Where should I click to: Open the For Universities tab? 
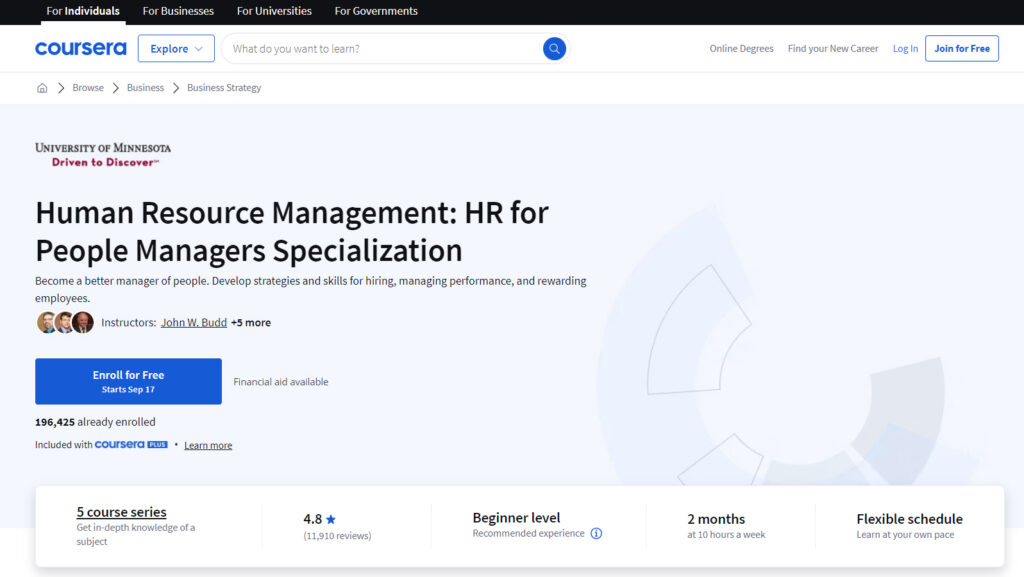[274, 11]
